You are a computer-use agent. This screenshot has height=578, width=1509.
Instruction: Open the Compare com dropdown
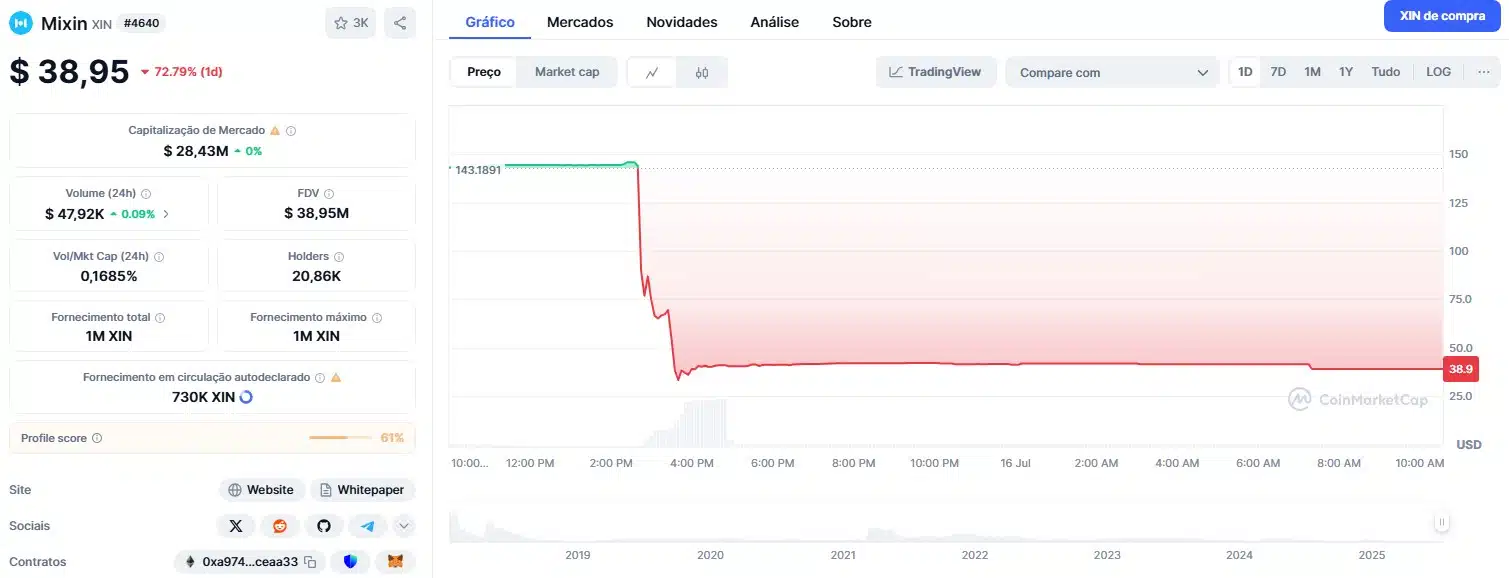coord(1112,73)
